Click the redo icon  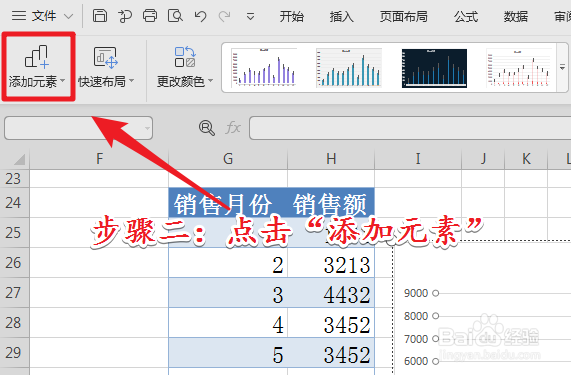[x=224, y=16]
